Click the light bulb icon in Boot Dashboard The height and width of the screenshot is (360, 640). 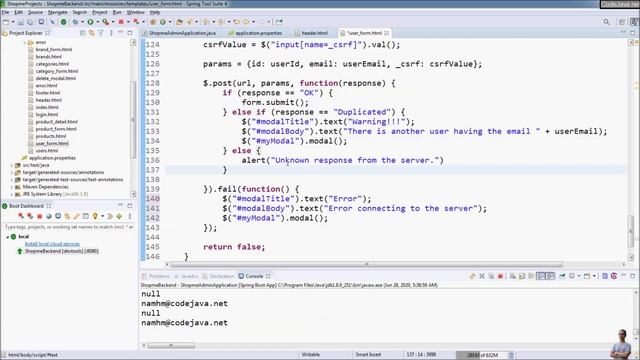[x=95, y=216]
